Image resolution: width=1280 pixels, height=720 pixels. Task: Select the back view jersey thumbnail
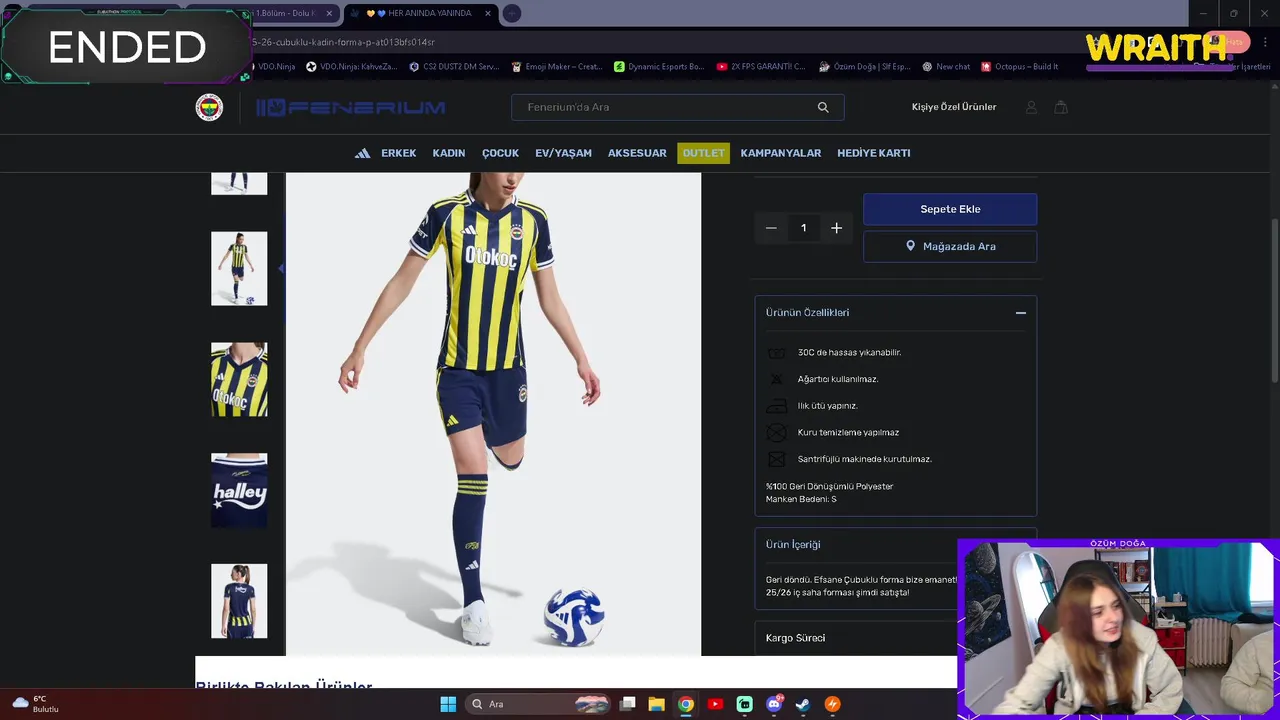[x=239, y=601]
